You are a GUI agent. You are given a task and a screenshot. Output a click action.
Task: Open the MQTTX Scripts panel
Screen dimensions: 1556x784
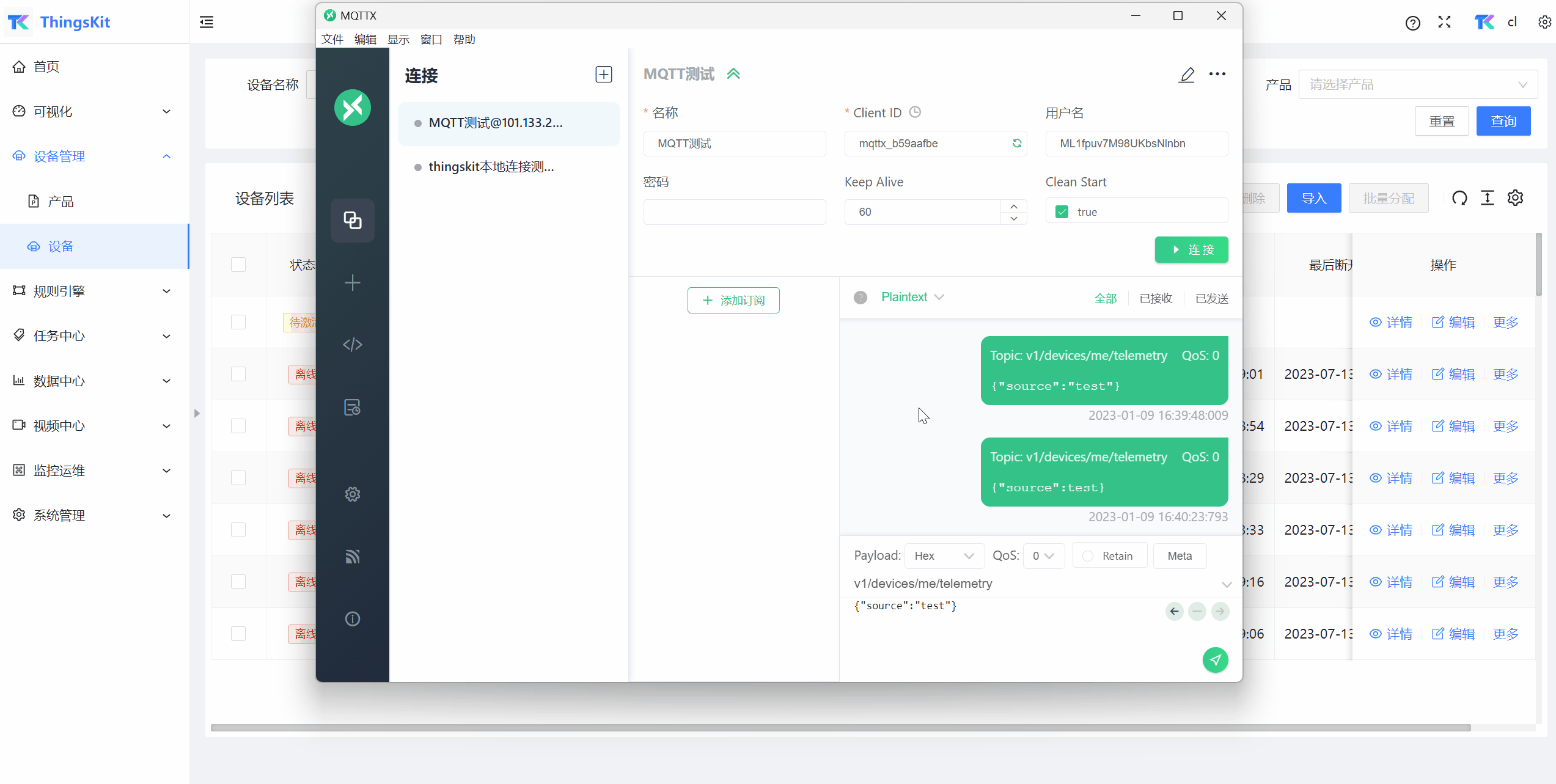coord(352,344)
